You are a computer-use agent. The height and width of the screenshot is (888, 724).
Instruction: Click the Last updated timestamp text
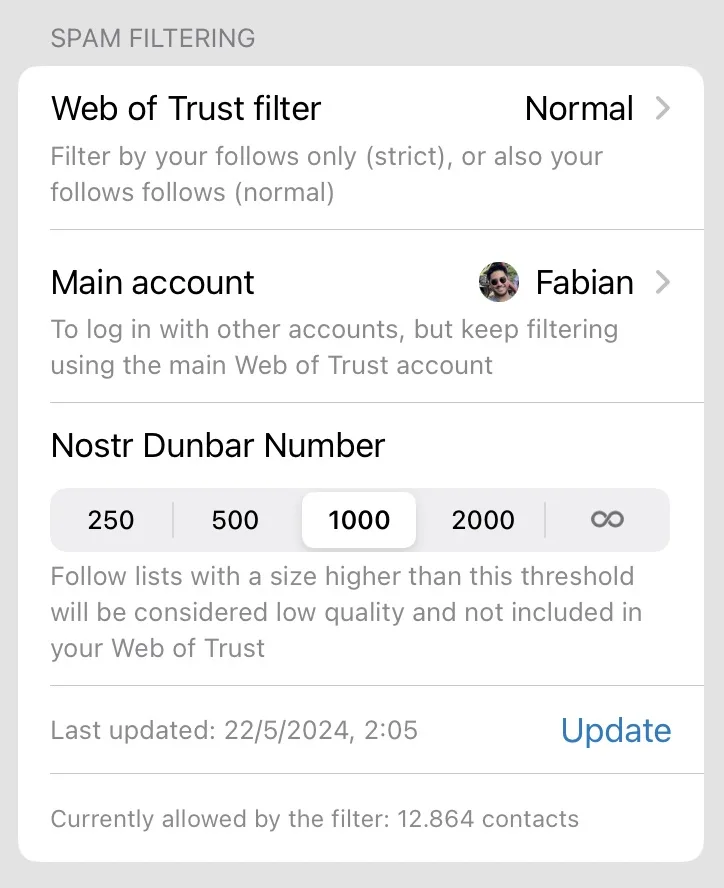click(234, 731)
